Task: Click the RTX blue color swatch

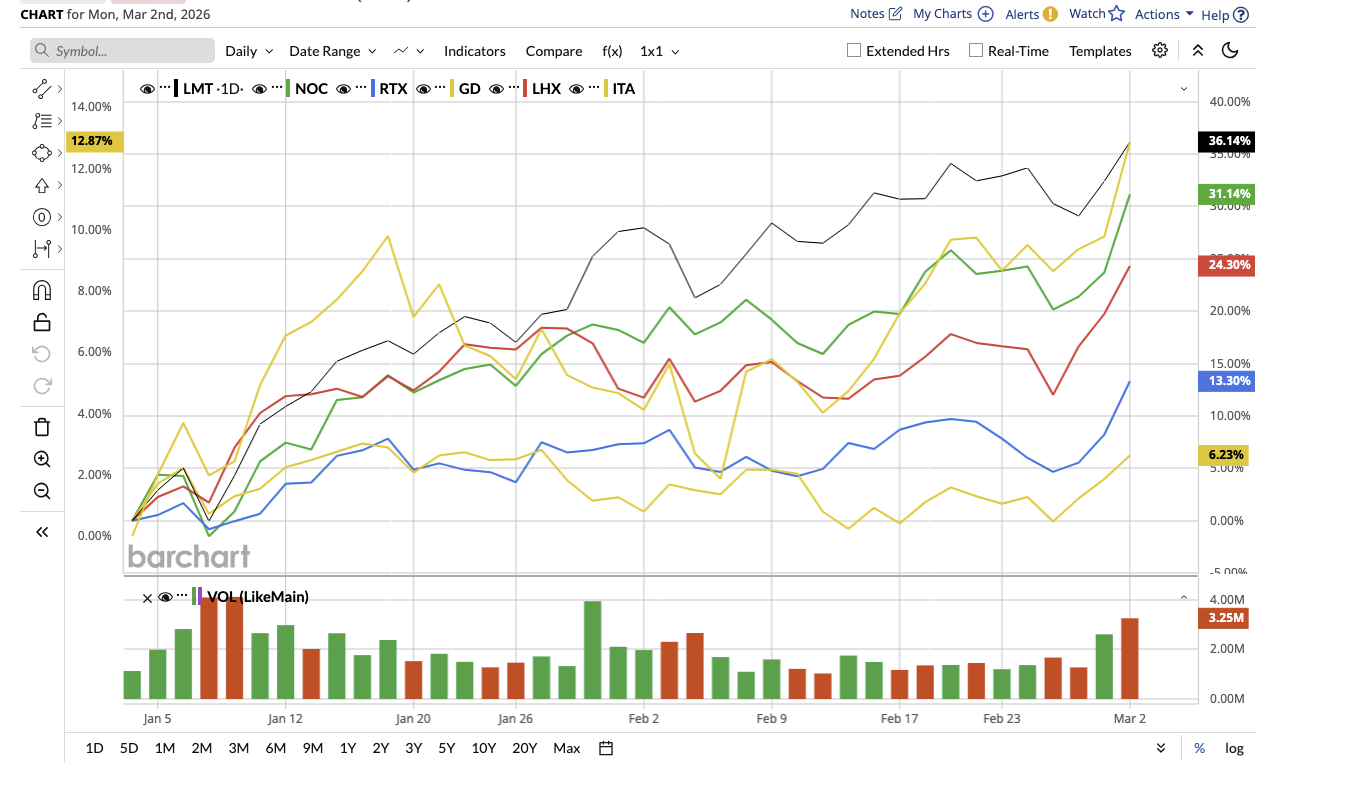Action: click(371, 88)
